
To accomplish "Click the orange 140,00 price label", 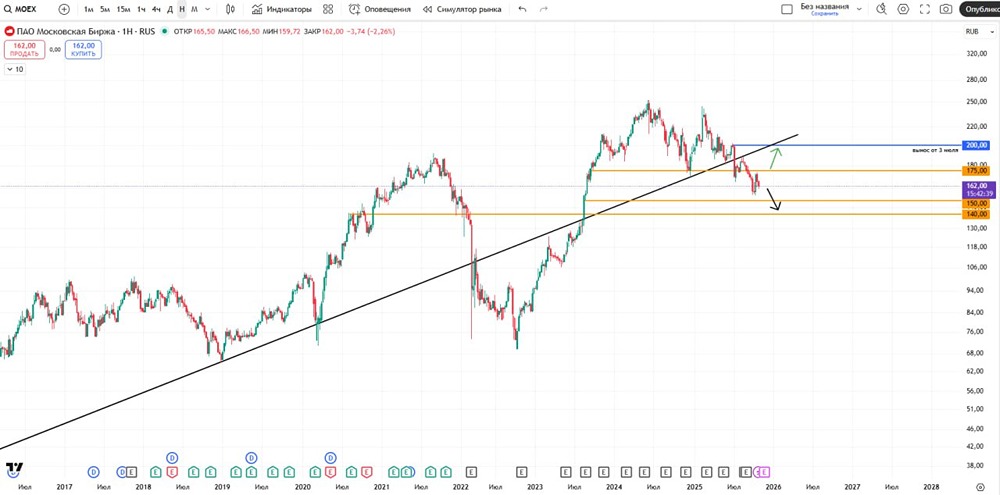I will click(976, 214).
